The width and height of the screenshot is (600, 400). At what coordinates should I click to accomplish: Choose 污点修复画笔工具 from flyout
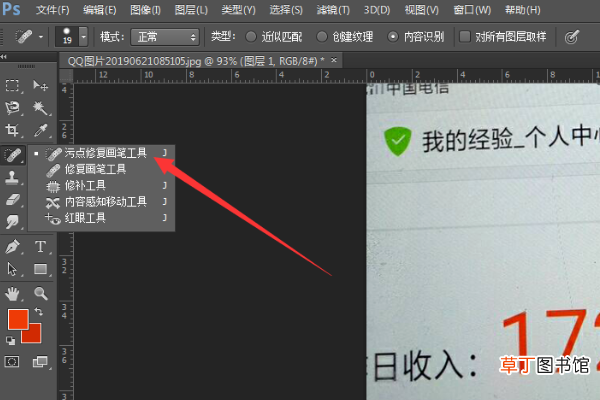pyautogui.click(x=102, y=153)
